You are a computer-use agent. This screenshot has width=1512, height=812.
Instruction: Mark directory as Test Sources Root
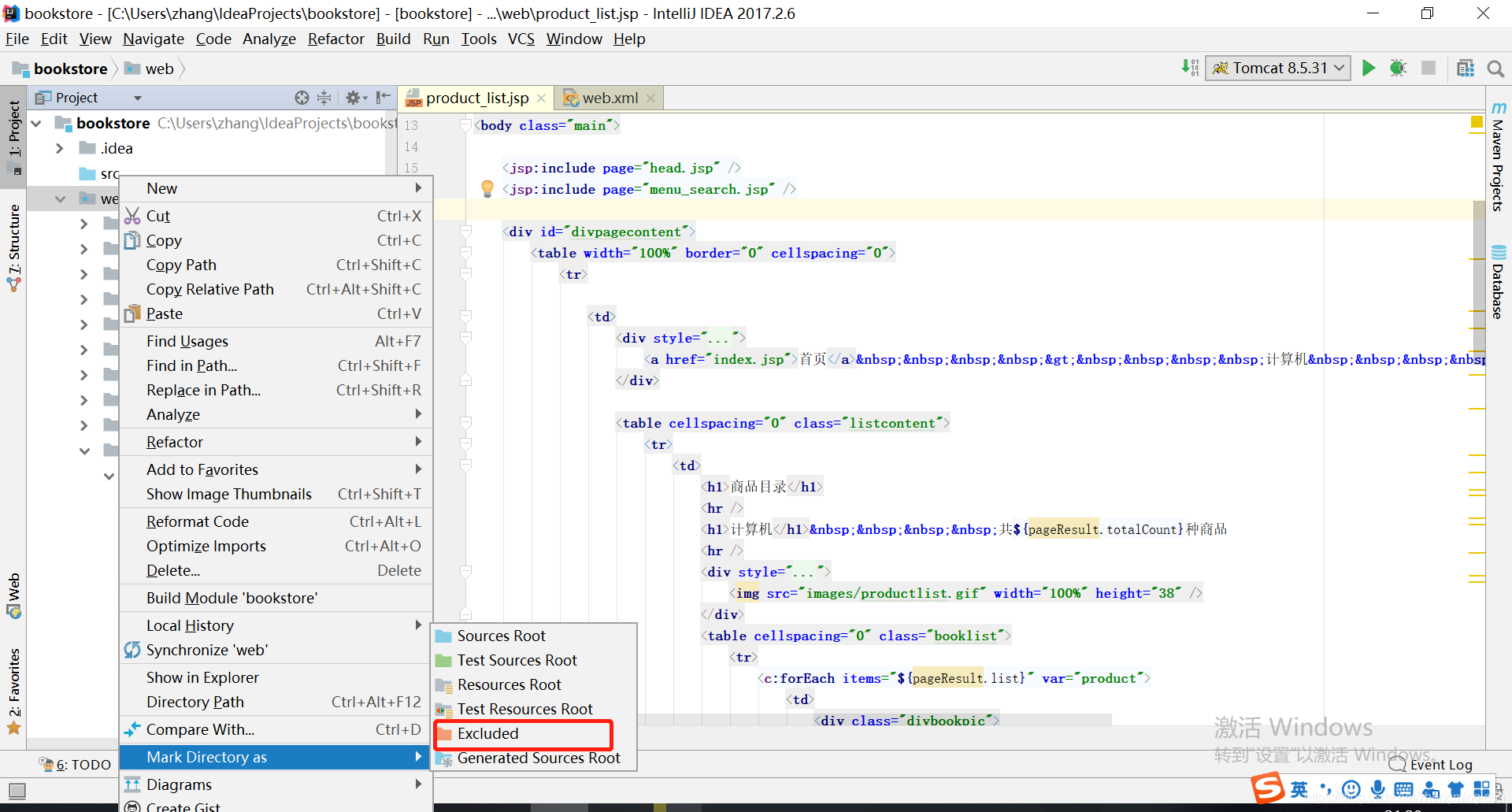pos(534,660)
